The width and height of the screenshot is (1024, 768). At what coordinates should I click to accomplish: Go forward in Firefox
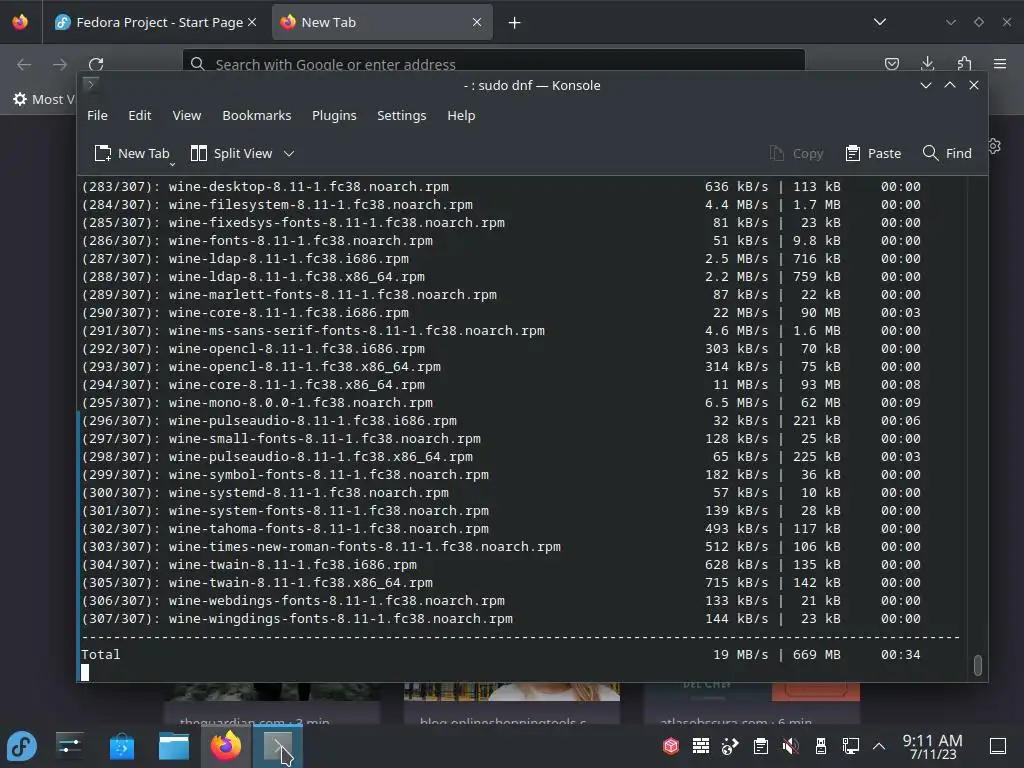(x=60, y=64)
